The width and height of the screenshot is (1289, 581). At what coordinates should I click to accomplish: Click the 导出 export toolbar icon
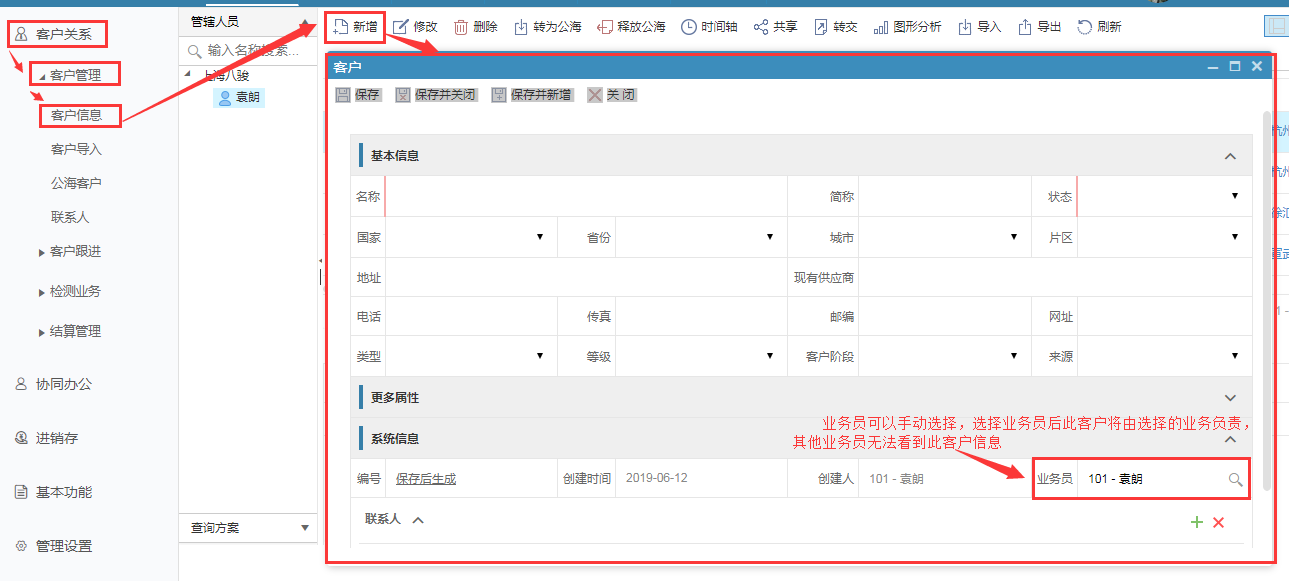click(x=1025, y=27)
